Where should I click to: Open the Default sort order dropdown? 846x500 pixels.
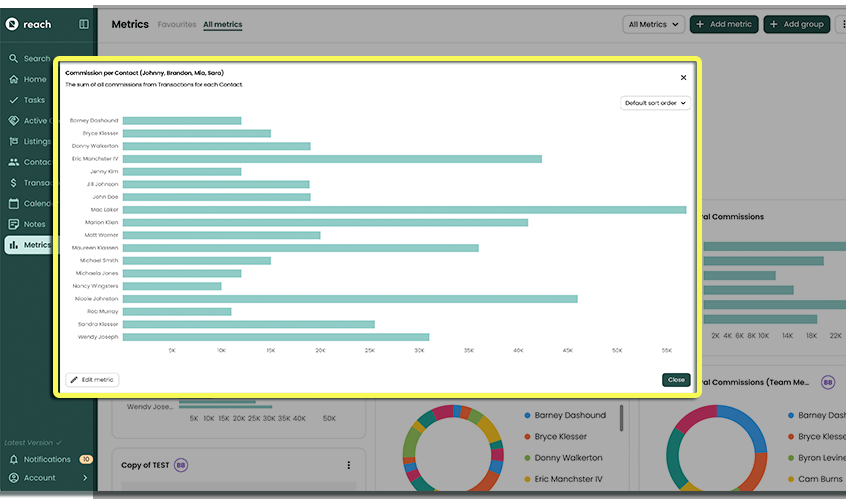pyautogui.click(x=655, y=103)
